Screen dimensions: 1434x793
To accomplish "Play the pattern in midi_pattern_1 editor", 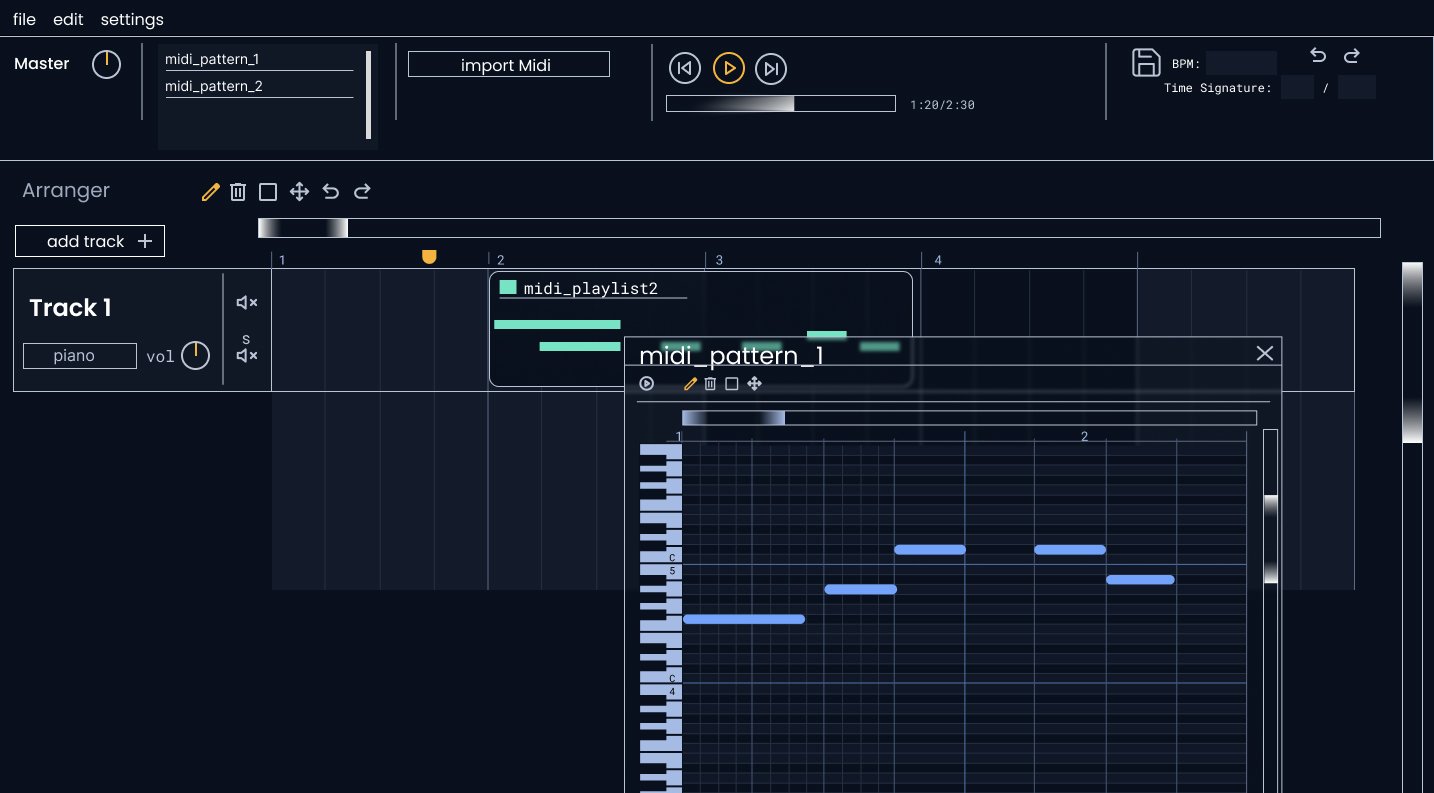I will pos(647,384).
